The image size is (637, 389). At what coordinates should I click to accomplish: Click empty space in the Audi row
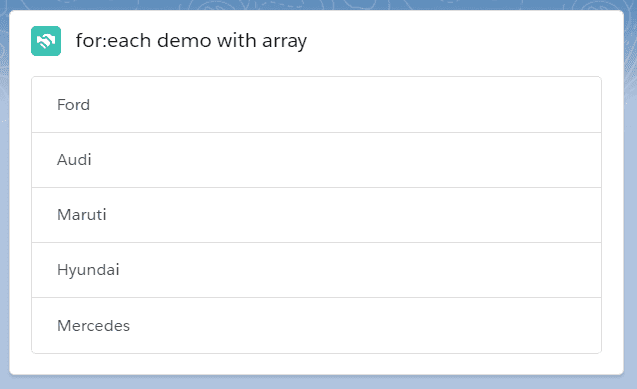(345, 160)
